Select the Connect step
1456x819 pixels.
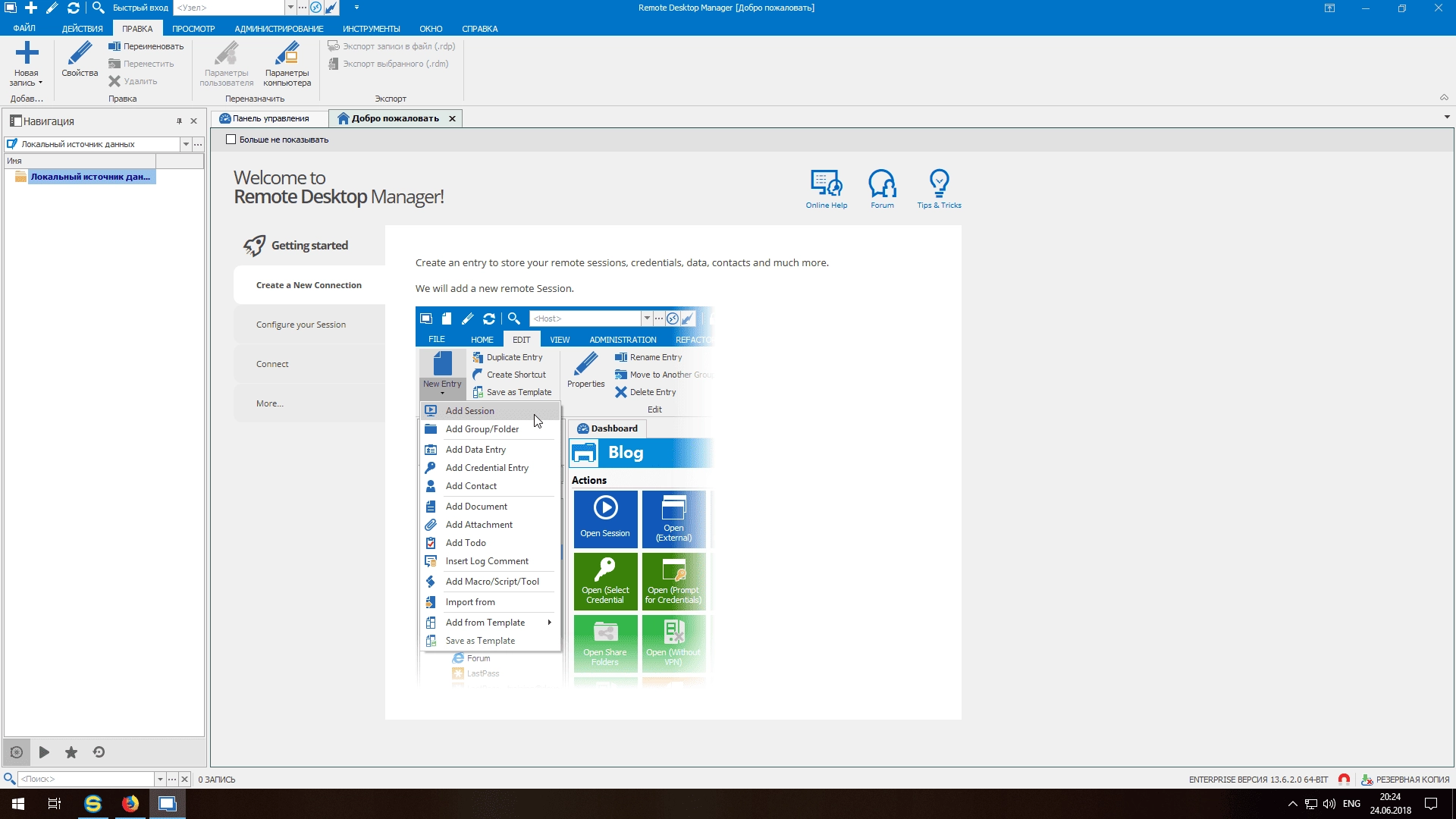click(309, 364)
